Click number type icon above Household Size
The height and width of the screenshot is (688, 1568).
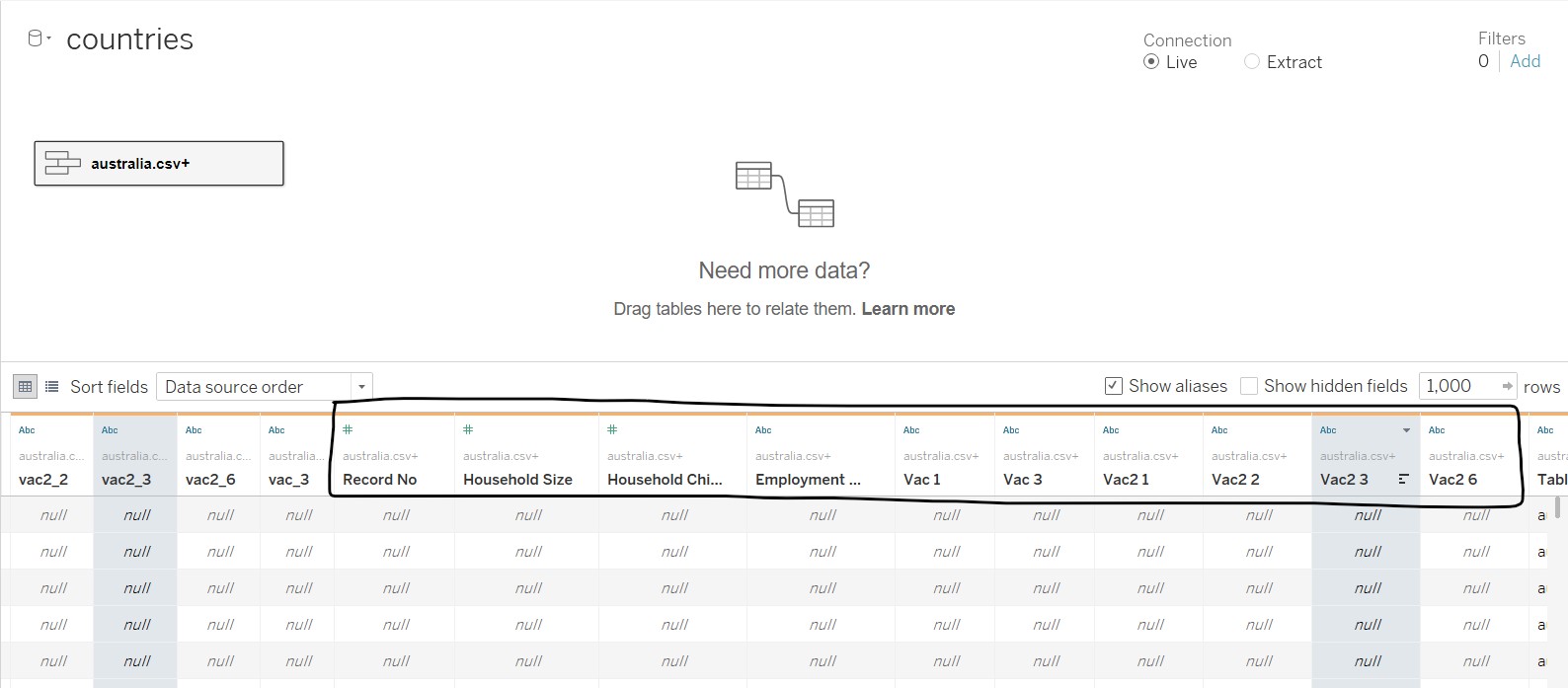(468, 430)
